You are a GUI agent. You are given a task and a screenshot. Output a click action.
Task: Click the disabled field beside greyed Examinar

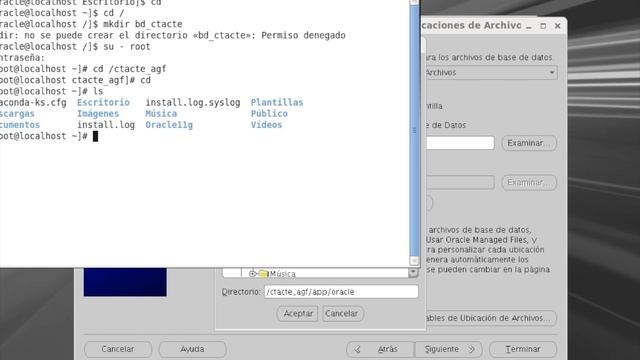[x=460, y=182]
